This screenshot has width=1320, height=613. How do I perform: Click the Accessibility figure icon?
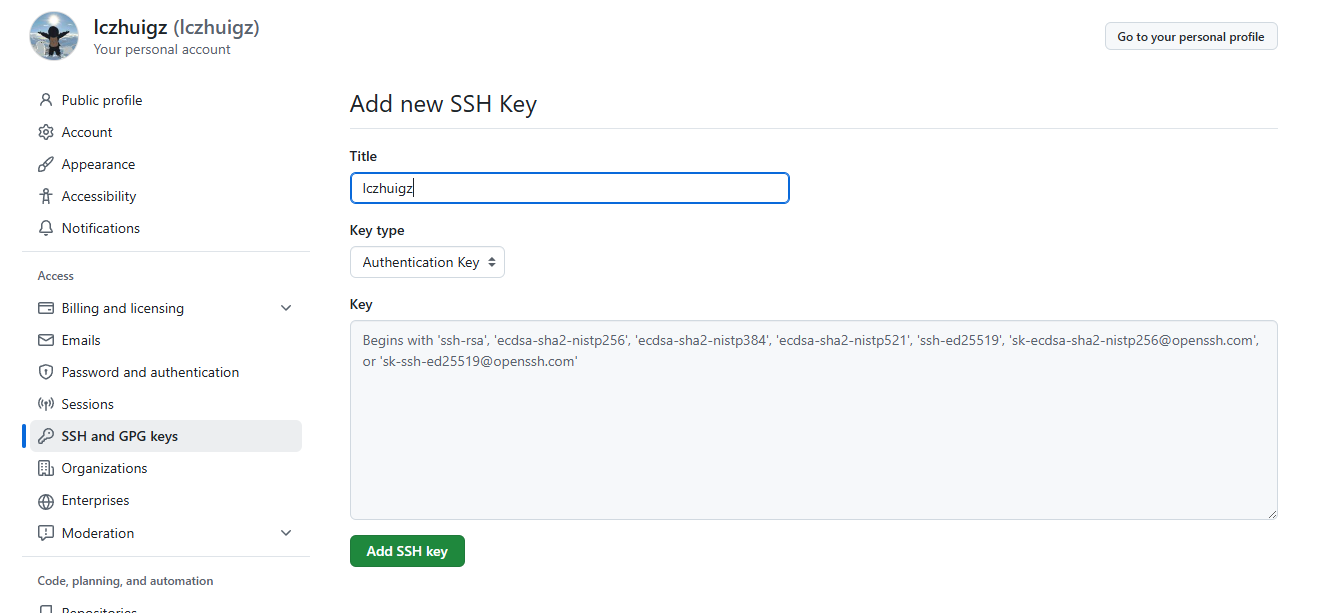click(x=45, y=196)
